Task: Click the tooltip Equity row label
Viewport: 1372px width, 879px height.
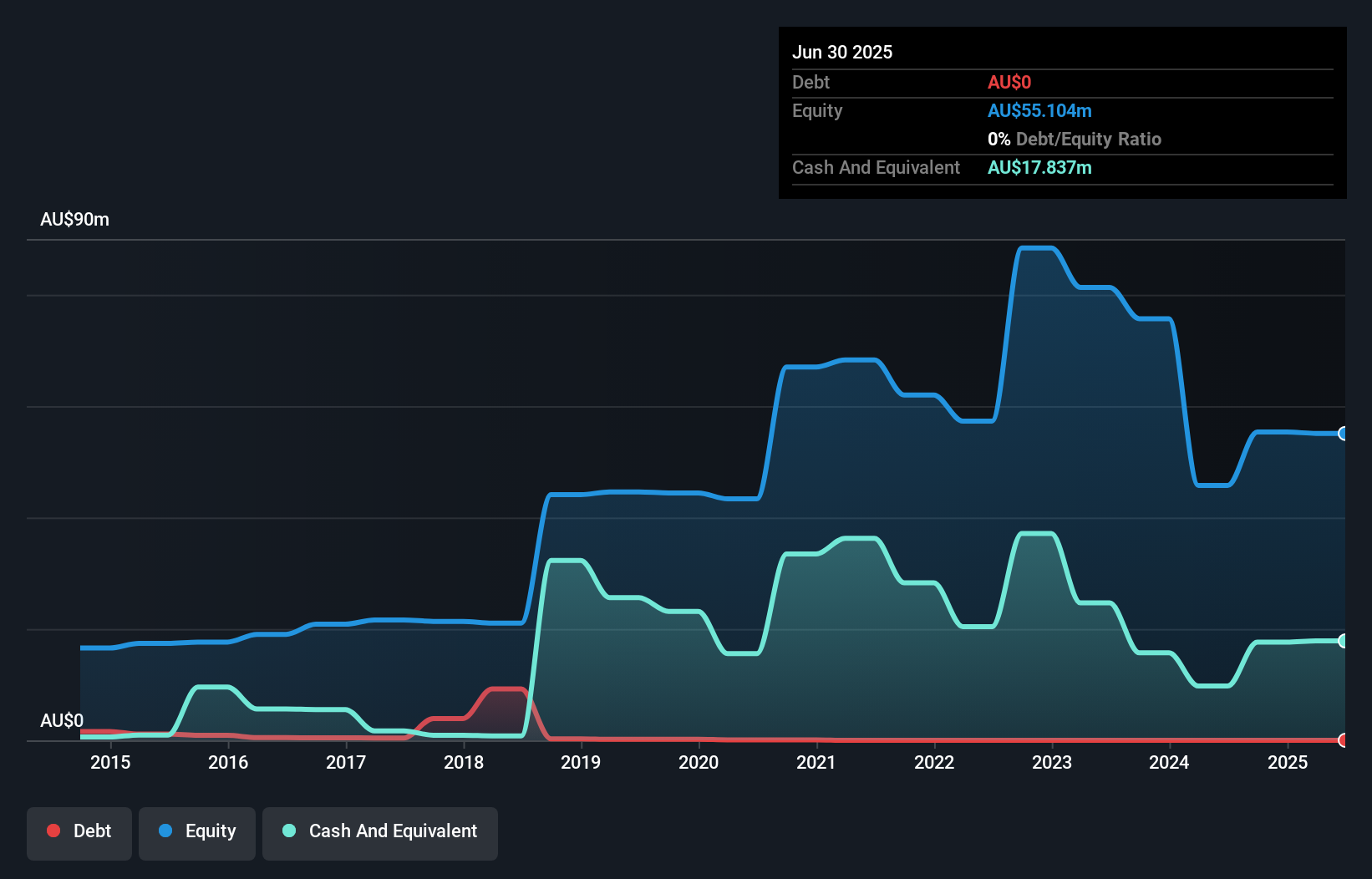Action: point(817,110)
